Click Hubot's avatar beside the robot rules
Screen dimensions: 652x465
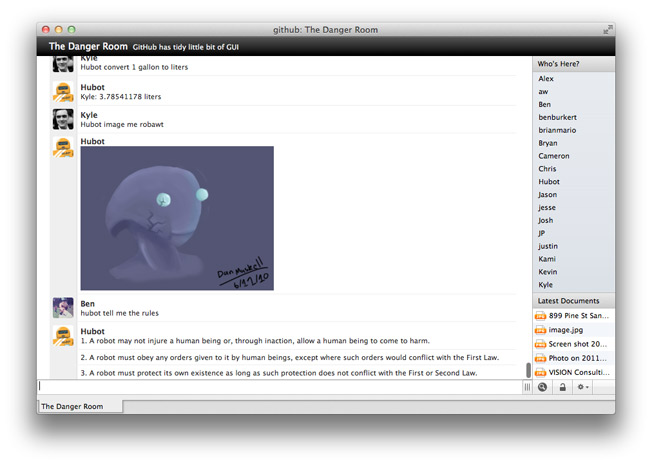click(63, 336)
